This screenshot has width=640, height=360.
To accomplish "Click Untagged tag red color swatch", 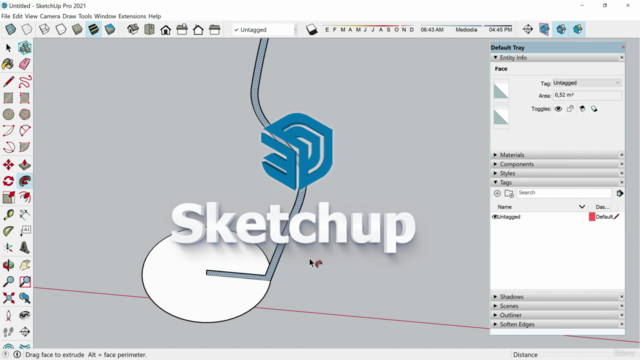I will 592,217.
